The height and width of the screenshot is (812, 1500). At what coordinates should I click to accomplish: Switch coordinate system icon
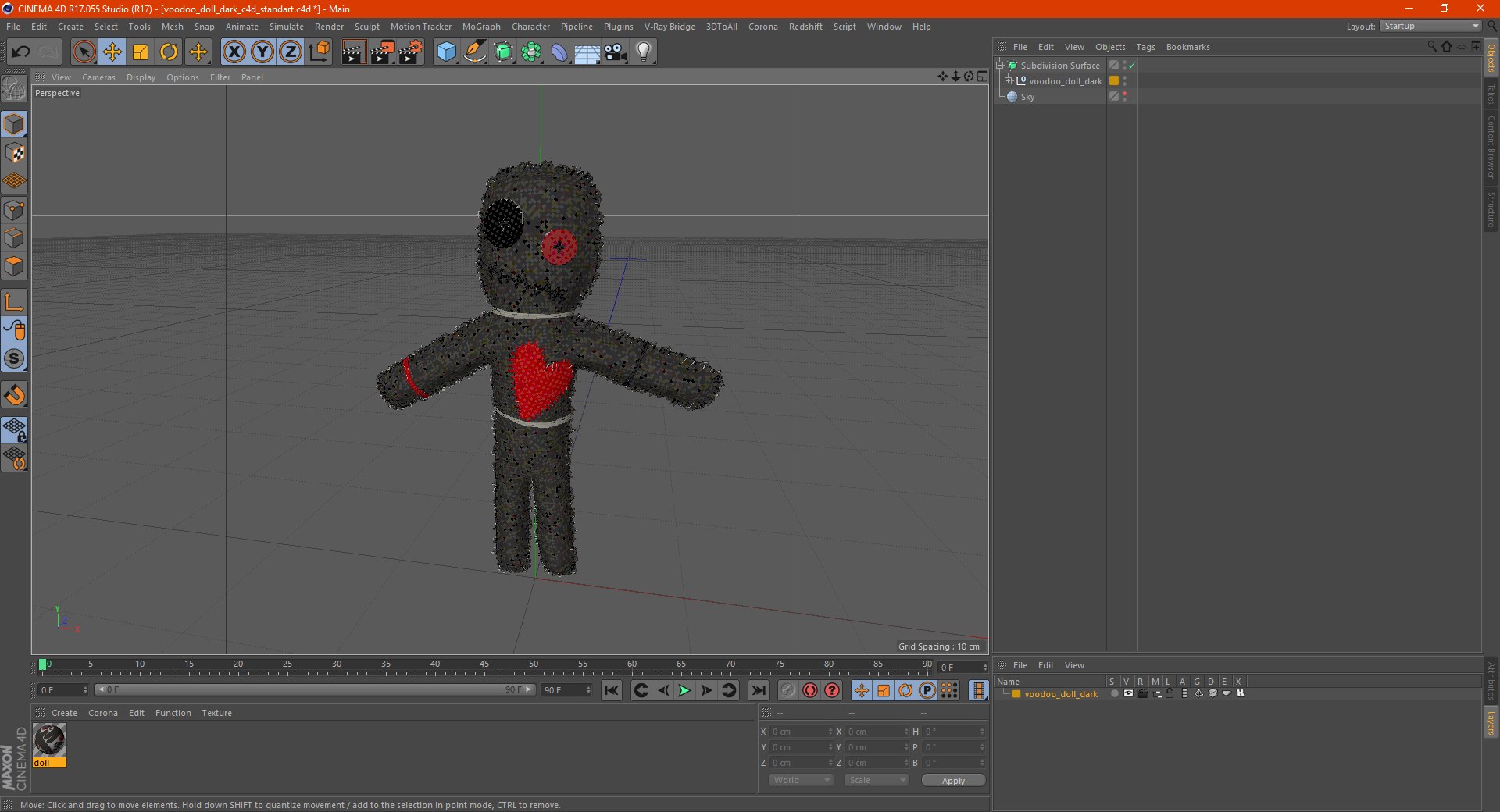point(320,52)
